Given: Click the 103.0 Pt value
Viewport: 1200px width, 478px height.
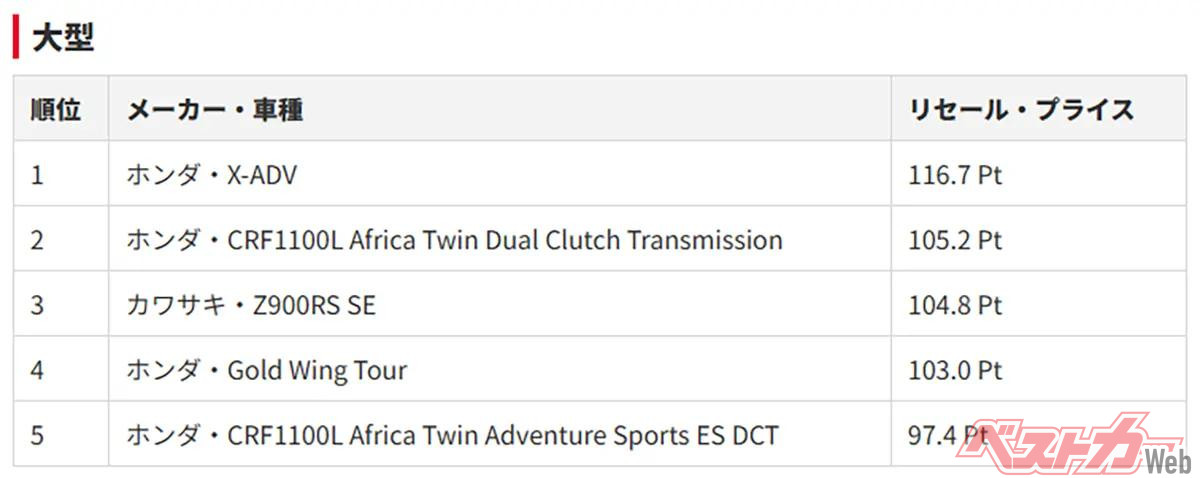Looking at the screenshot, I should click(955, 370).
